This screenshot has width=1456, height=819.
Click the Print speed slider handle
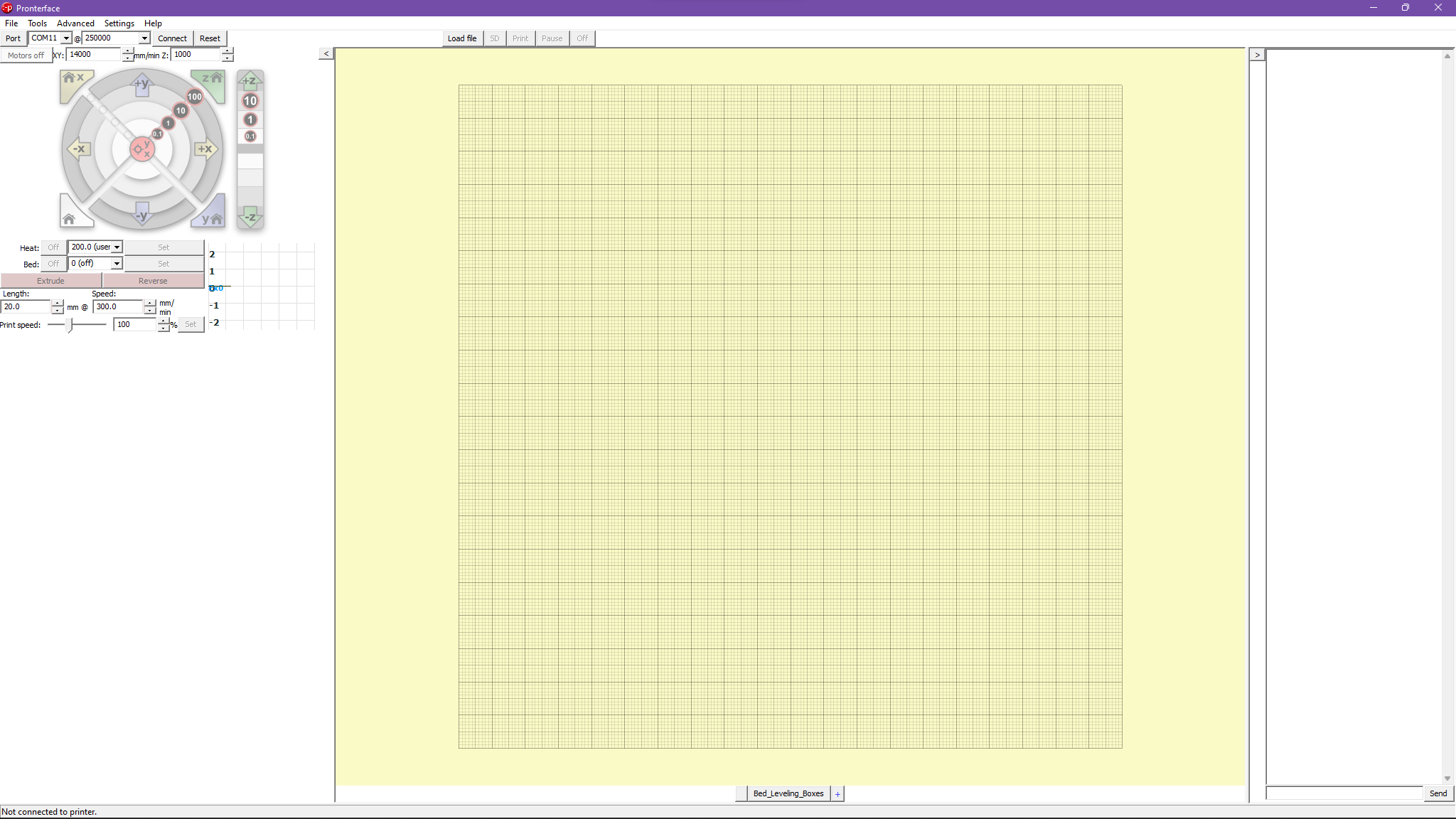pos(70,325)
